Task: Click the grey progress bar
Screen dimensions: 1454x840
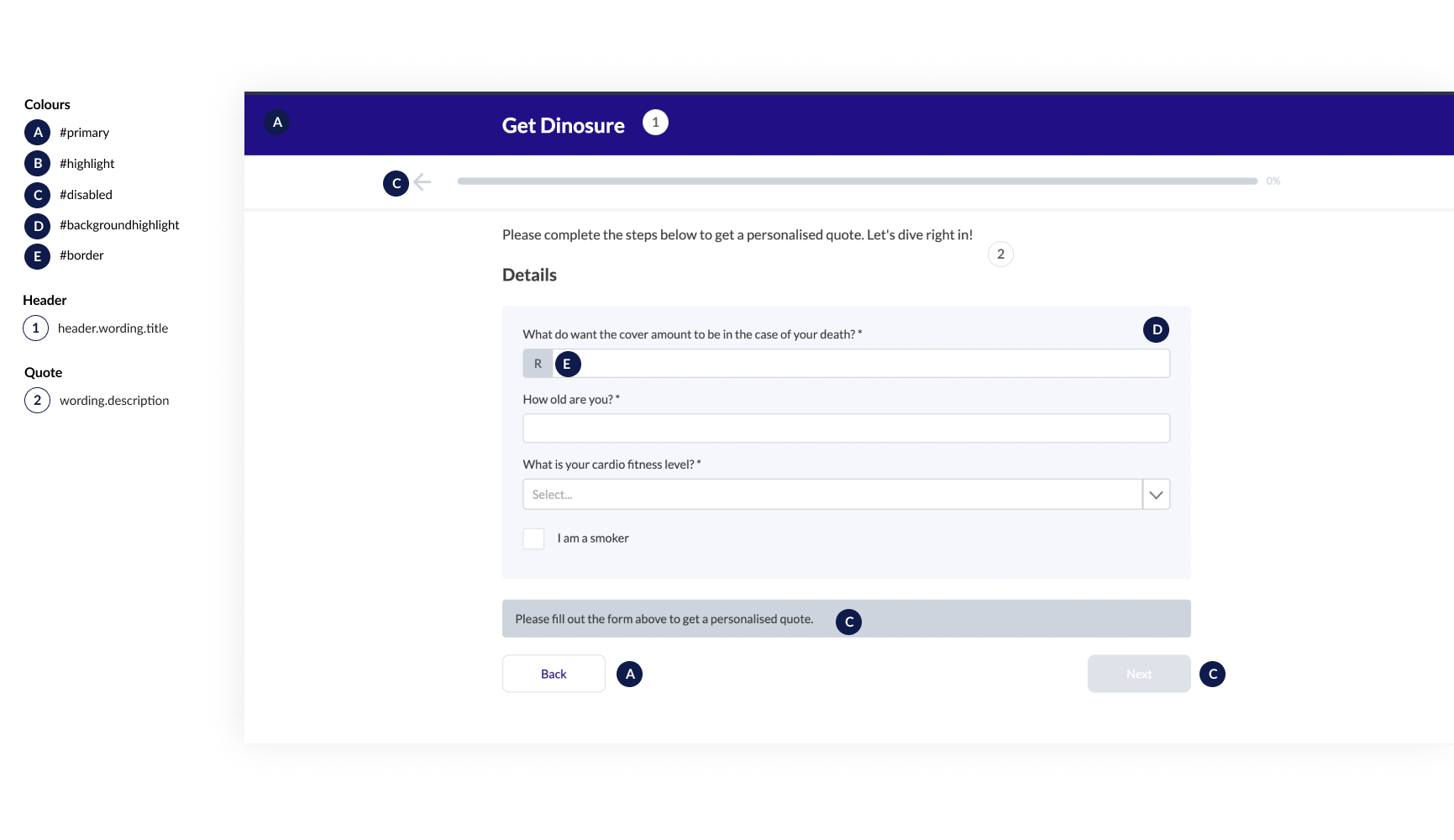Action: tap(857, 181)
